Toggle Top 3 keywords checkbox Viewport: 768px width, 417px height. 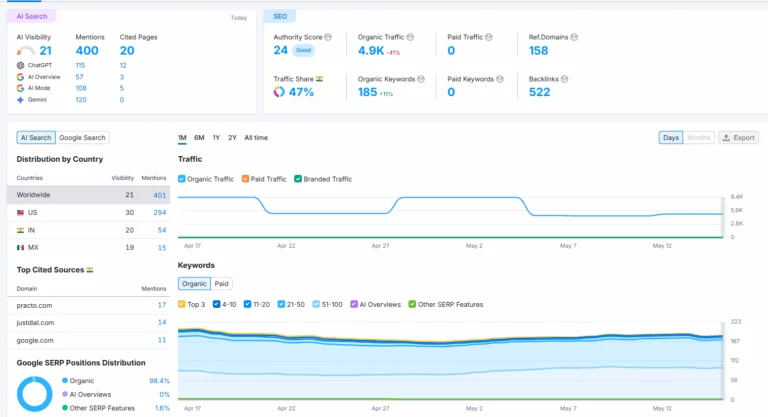pyautogui.click(x=182, y=304)
